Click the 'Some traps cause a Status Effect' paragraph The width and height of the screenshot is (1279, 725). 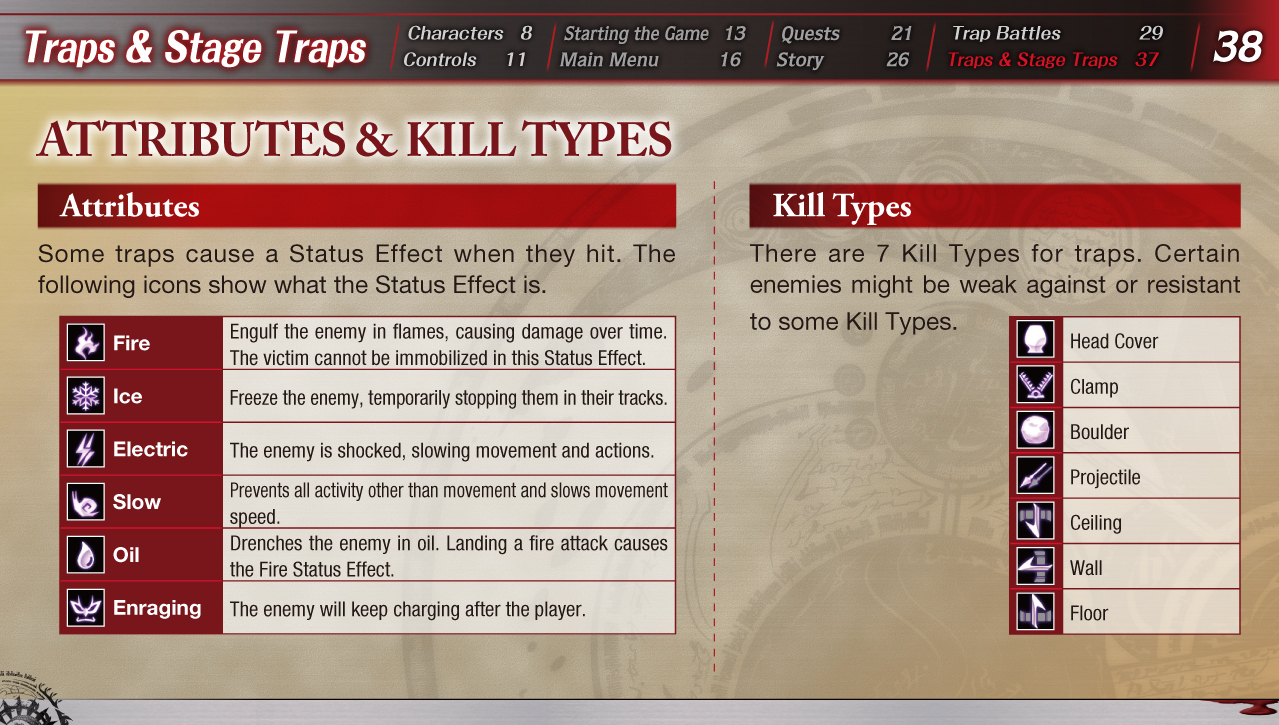(357, 269)
